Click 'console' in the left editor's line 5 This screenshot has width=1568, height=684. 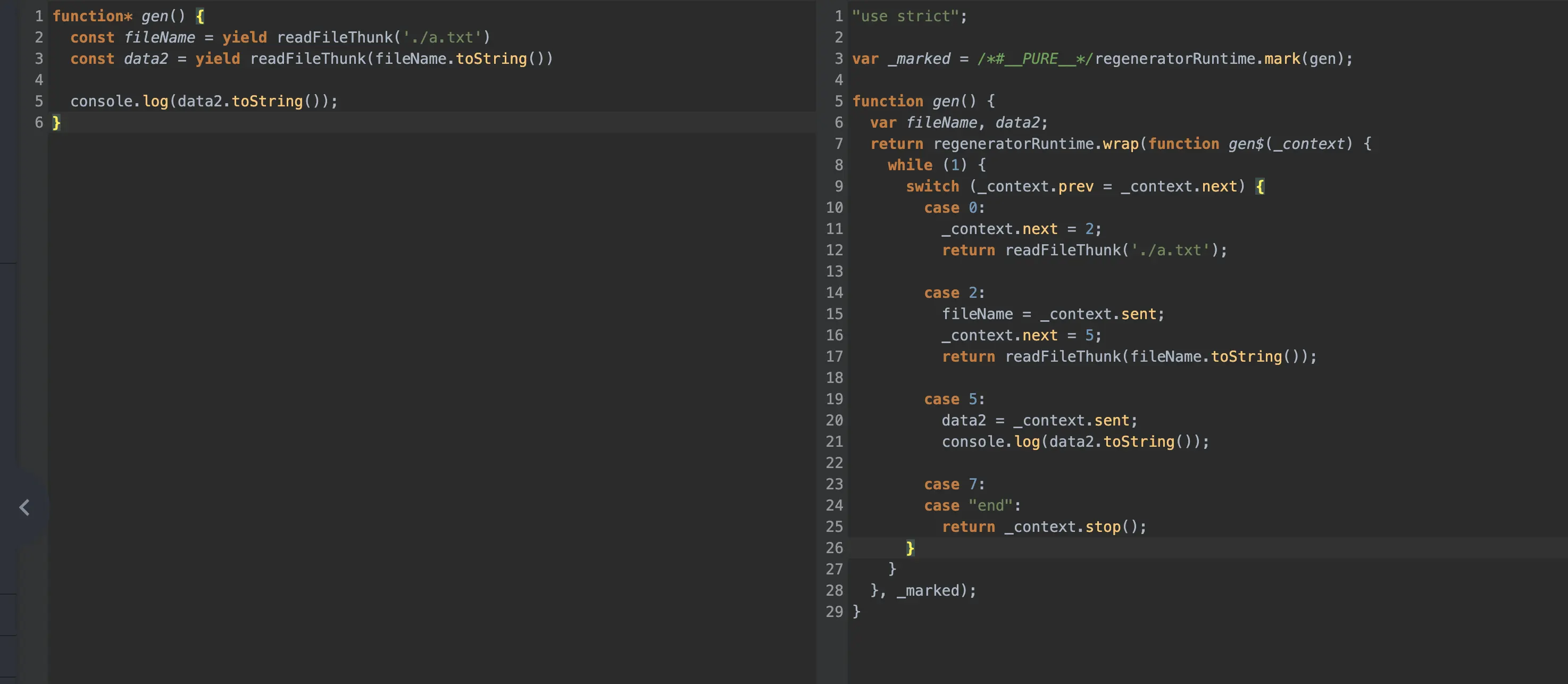[101, 101]
